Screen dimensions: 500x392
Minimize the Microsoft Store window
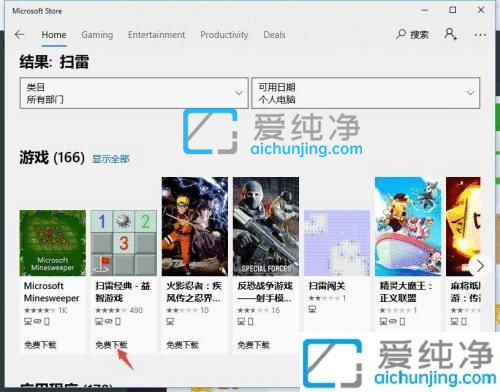pyautogui.click(x=424, y=10)
